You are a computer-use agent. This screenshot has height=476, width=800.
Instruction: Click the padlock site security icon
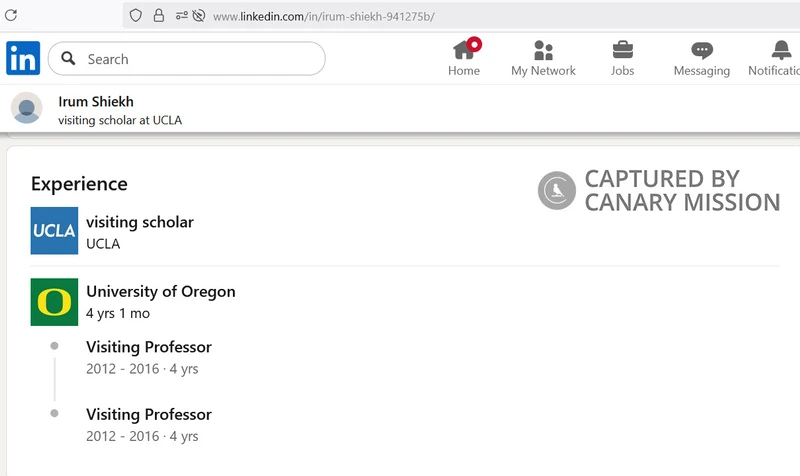click(159, 16)
